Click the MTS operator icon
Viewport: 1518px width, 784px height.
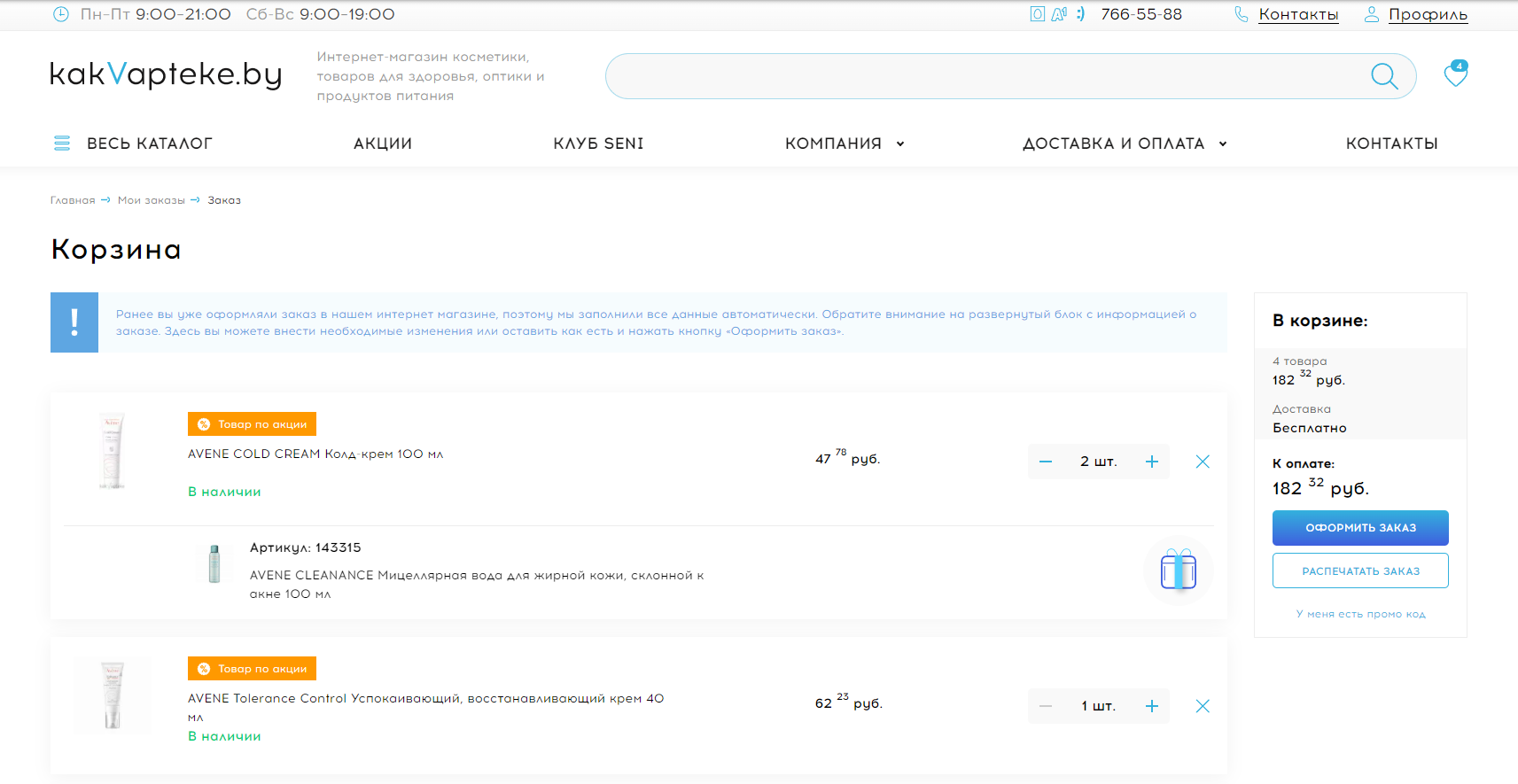(1038, 14)
